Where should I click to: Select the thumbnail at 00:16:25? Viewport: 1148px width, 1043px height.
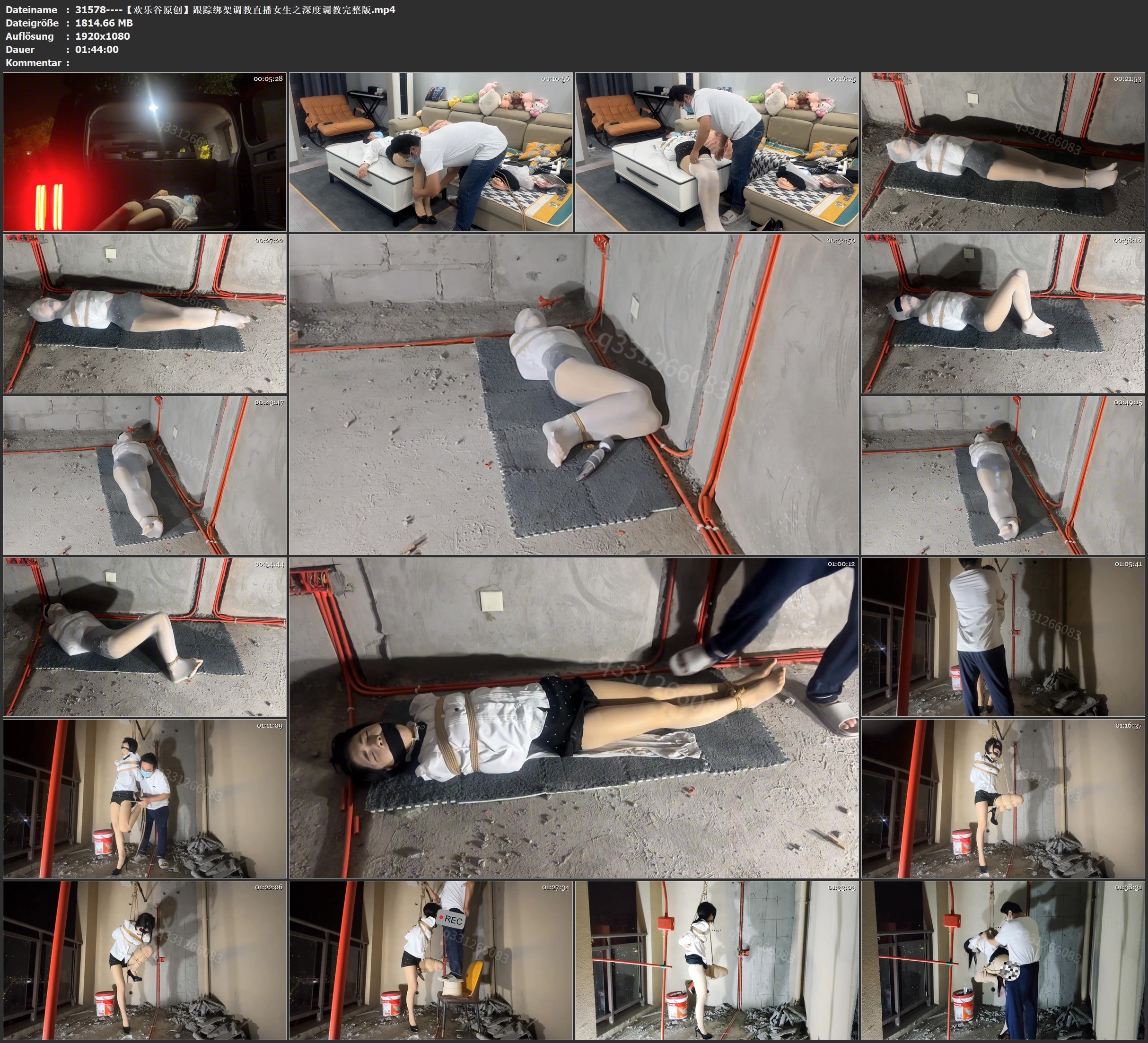coord(717,151)
